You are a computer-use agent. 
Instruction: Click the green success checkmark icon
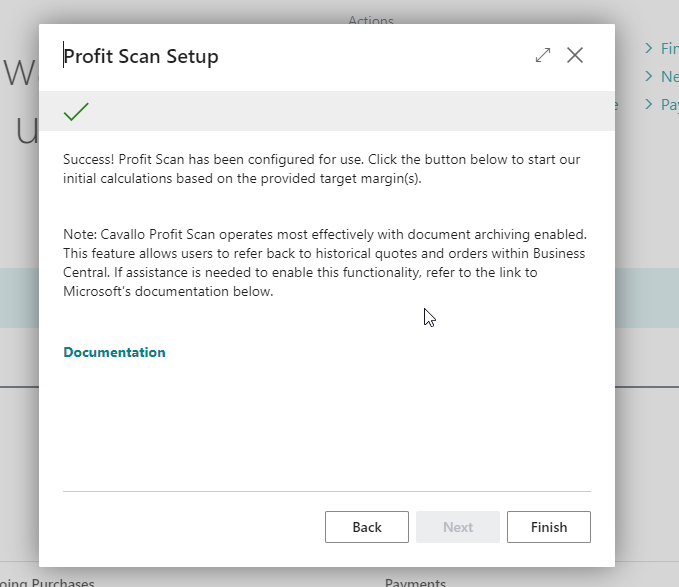pos(76,111)
